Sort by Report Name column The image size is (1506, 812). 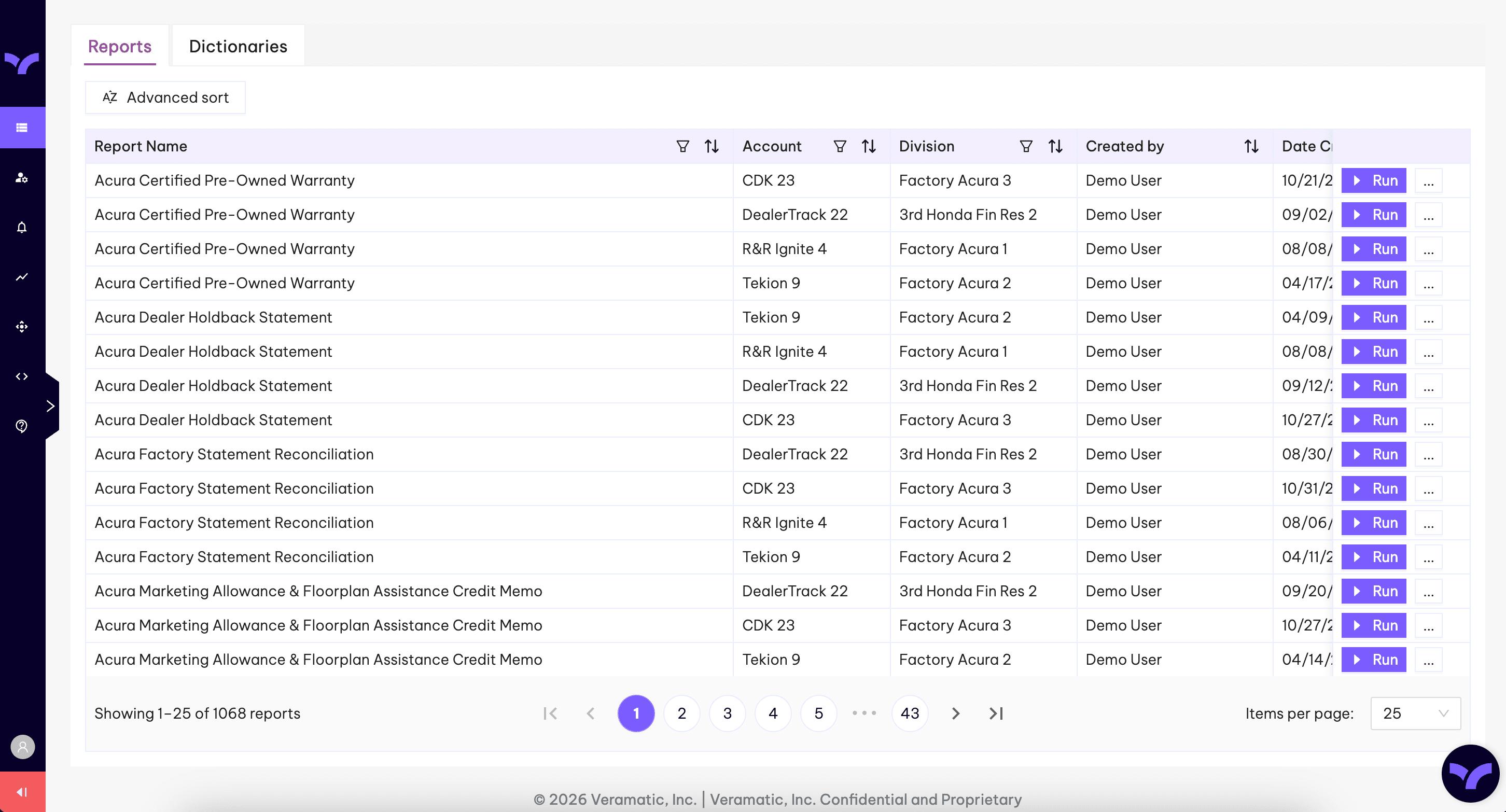[x=712, y=146]
